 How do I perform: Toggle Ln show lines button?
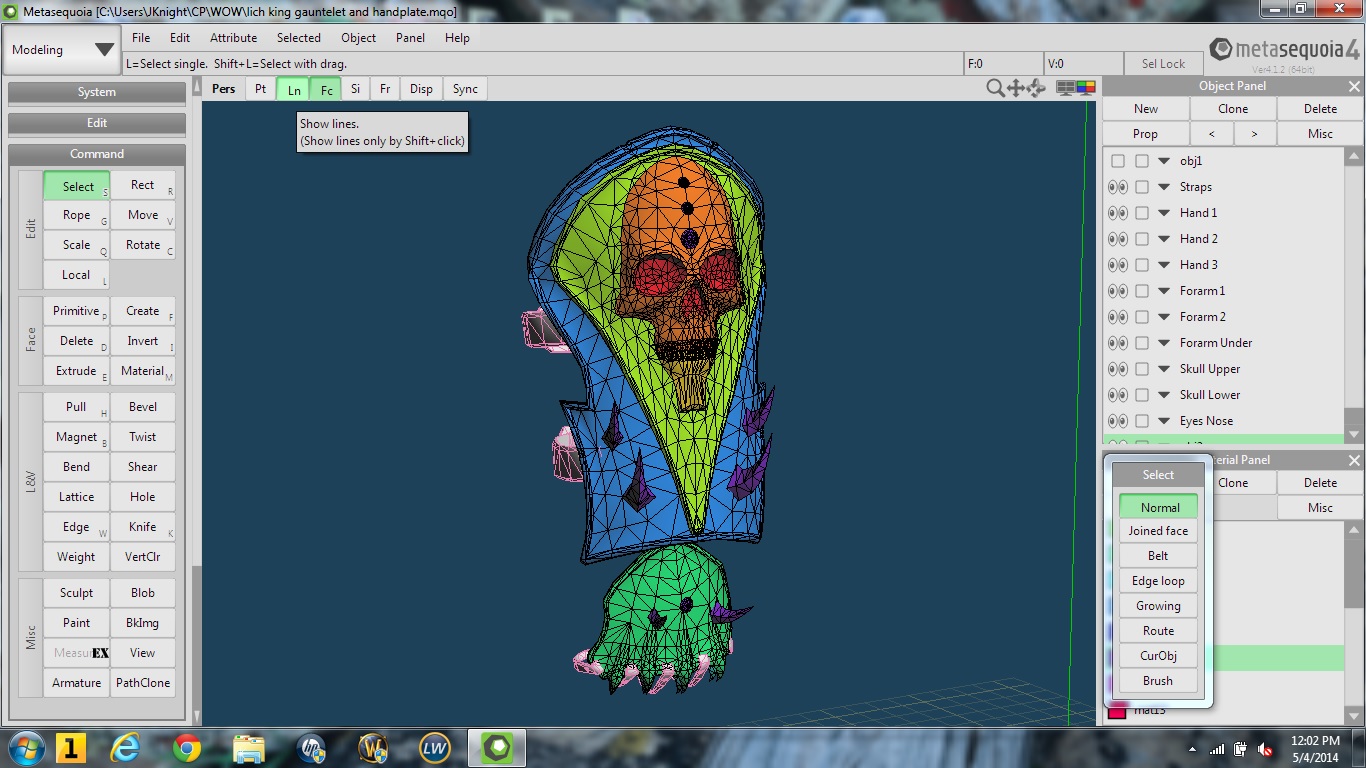(294, 89)
